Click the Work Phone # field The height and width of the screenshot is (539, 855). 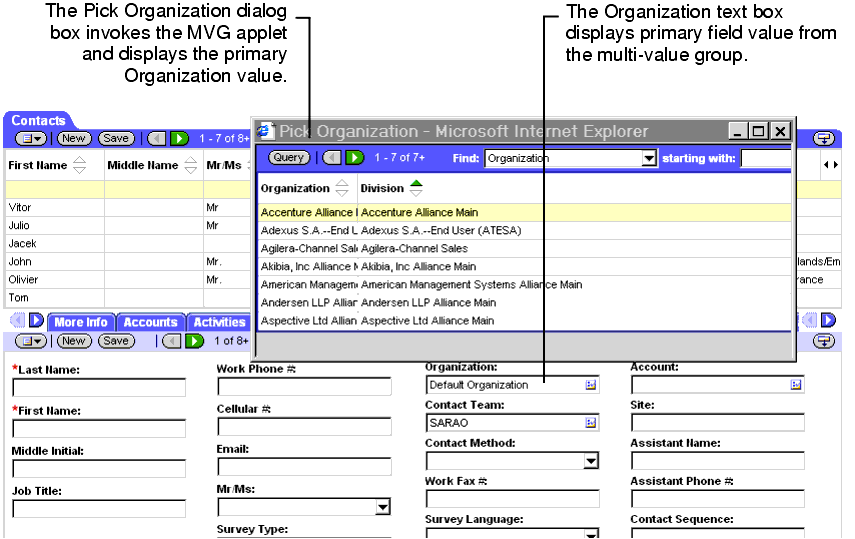click(x=304, y=386)
